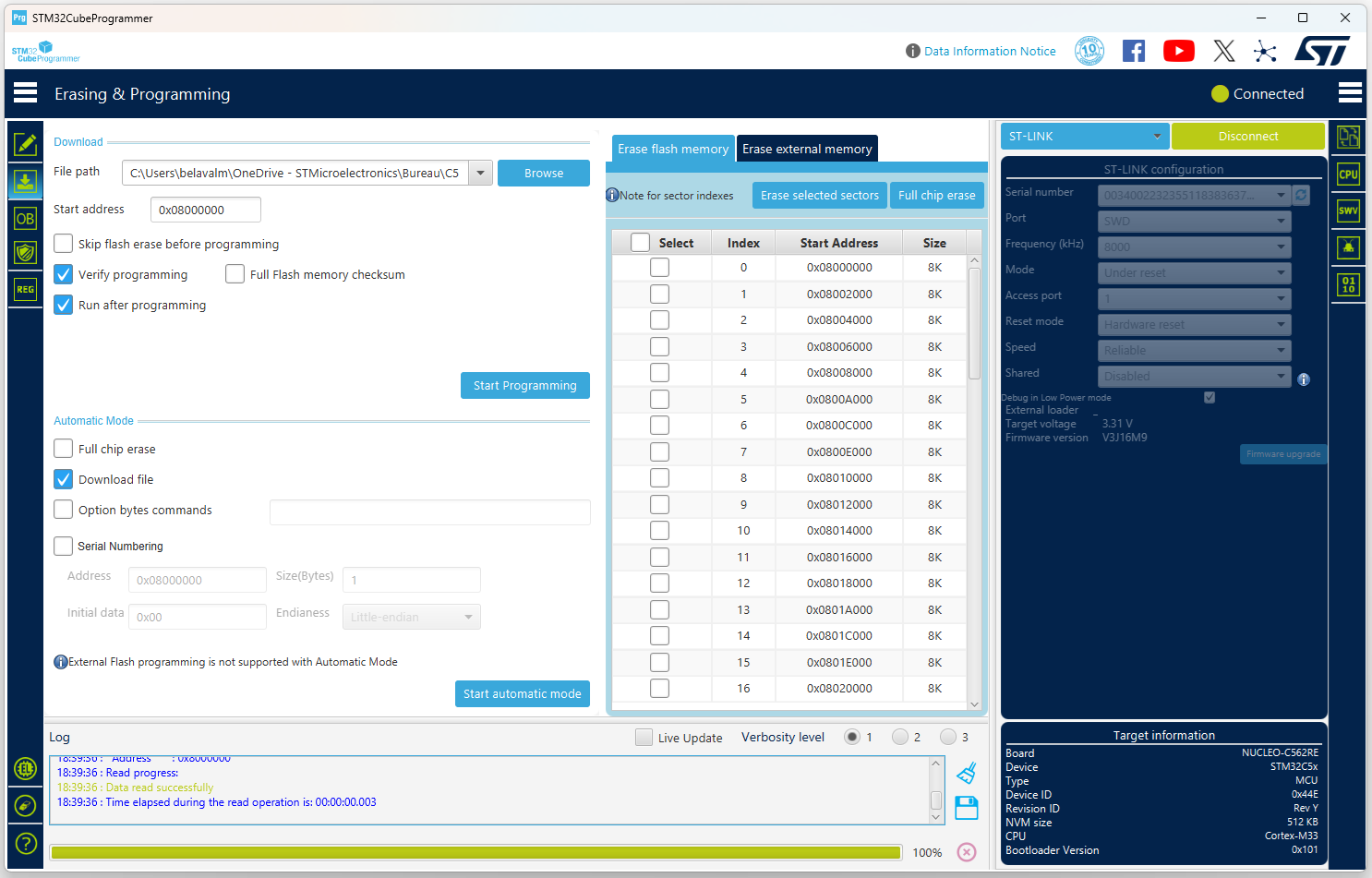The image size is (1372, 878).
Task: Click Start automatic mode button
Action: point(523,693)
